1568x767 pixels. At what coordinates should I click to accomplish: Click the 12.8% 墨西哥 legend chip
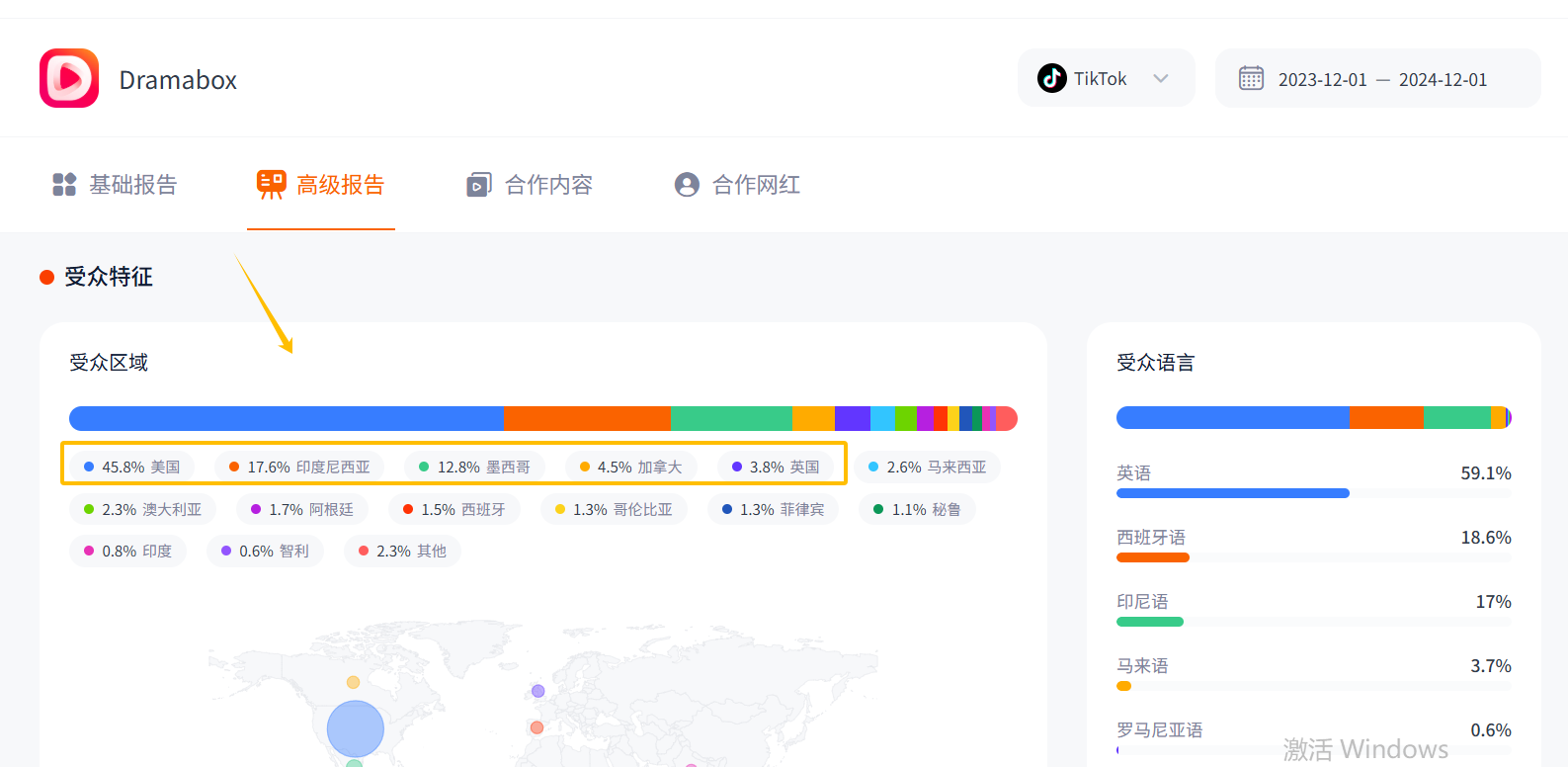click(x=474, y=467)
